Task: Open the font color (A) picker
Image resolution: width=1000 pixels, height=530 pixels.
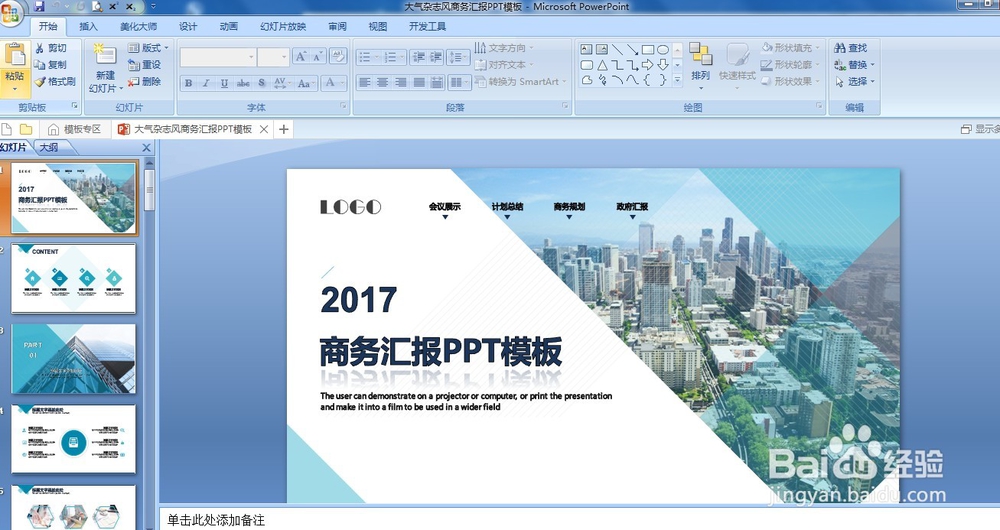Action: 334,83
